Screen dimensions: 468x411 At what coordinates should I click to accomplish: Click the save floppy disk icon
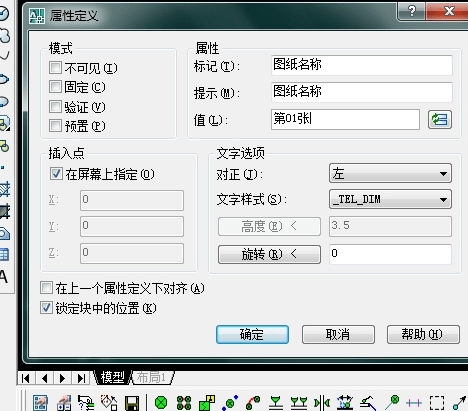pos(132,403)
